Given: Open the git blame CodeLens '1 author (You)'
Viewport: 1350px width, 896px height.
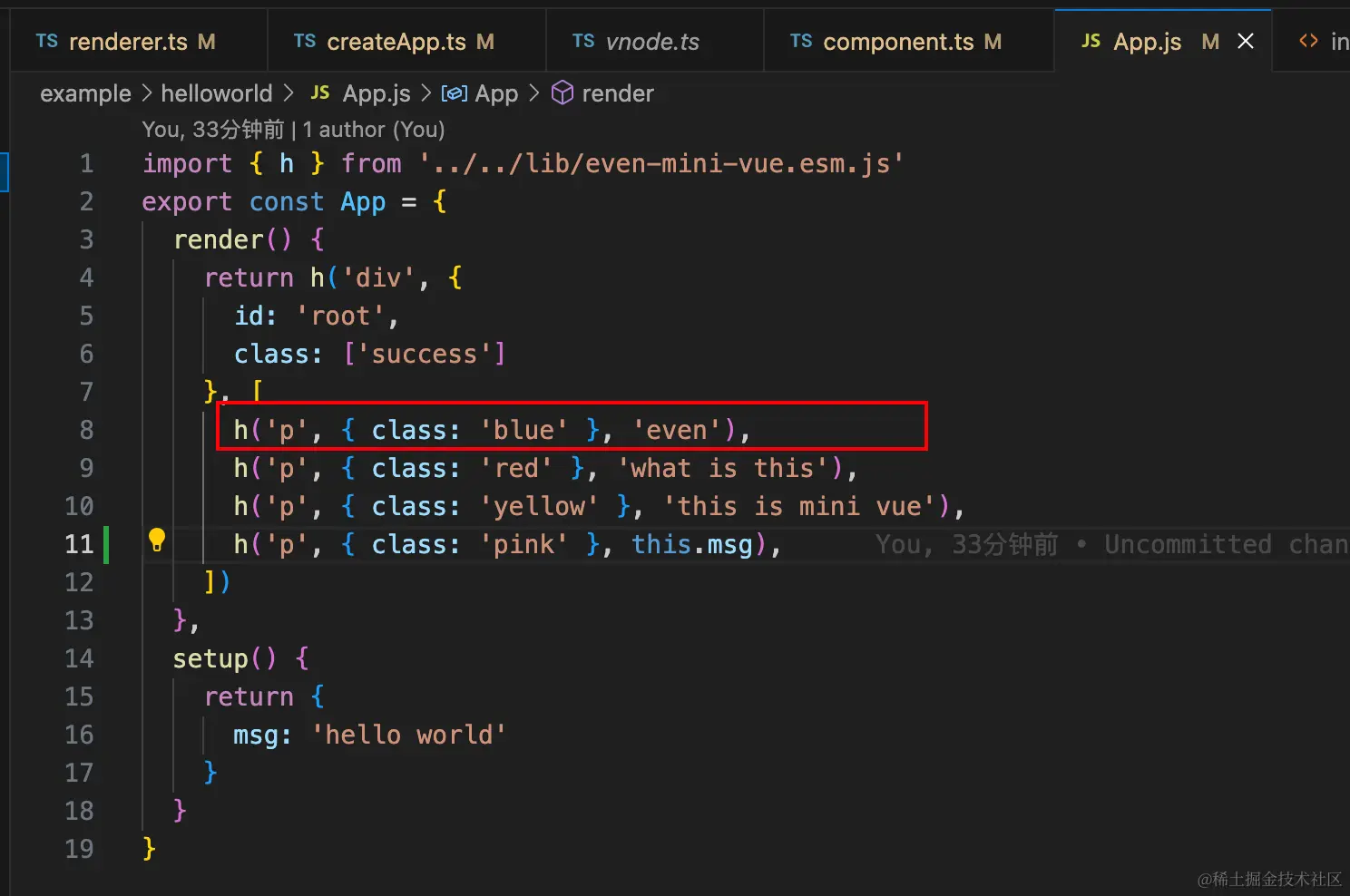Looking at the screenshot, I should [373, 130].
